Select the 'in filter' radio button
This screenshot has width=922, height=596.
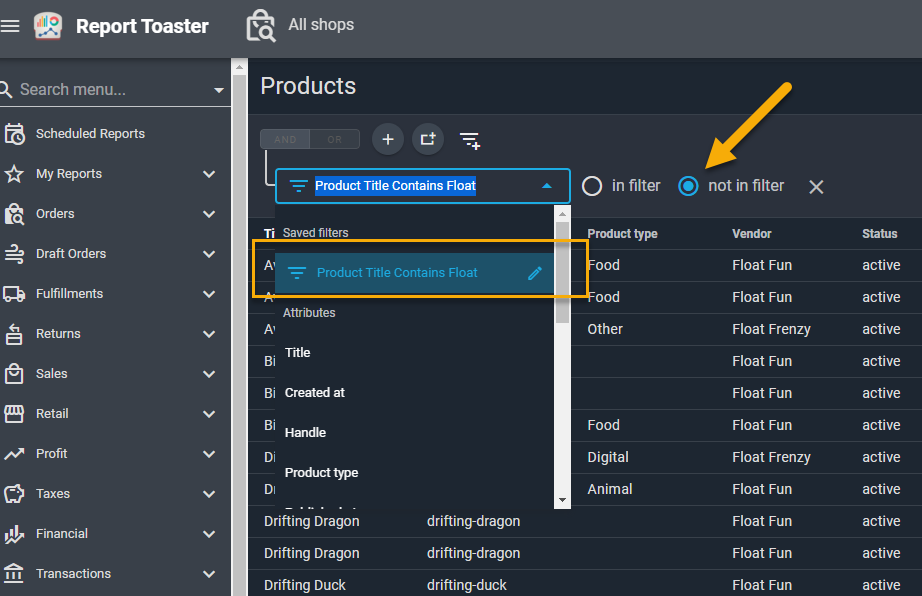(592, 186)
